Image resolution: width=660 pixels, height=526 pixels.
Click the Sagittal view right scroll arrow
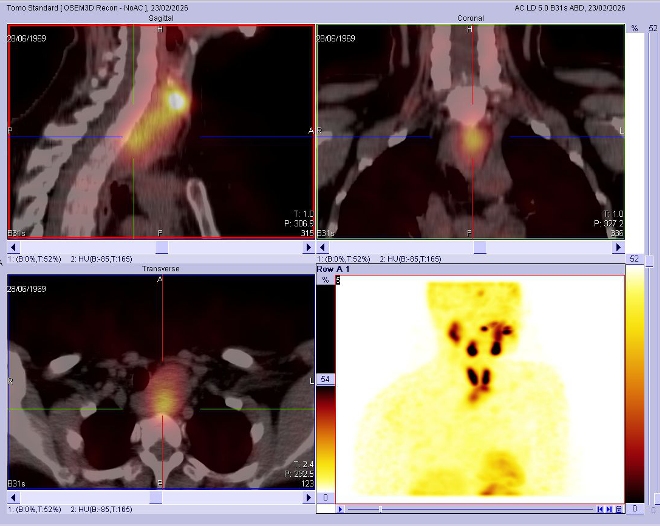(x=309, y=247)
